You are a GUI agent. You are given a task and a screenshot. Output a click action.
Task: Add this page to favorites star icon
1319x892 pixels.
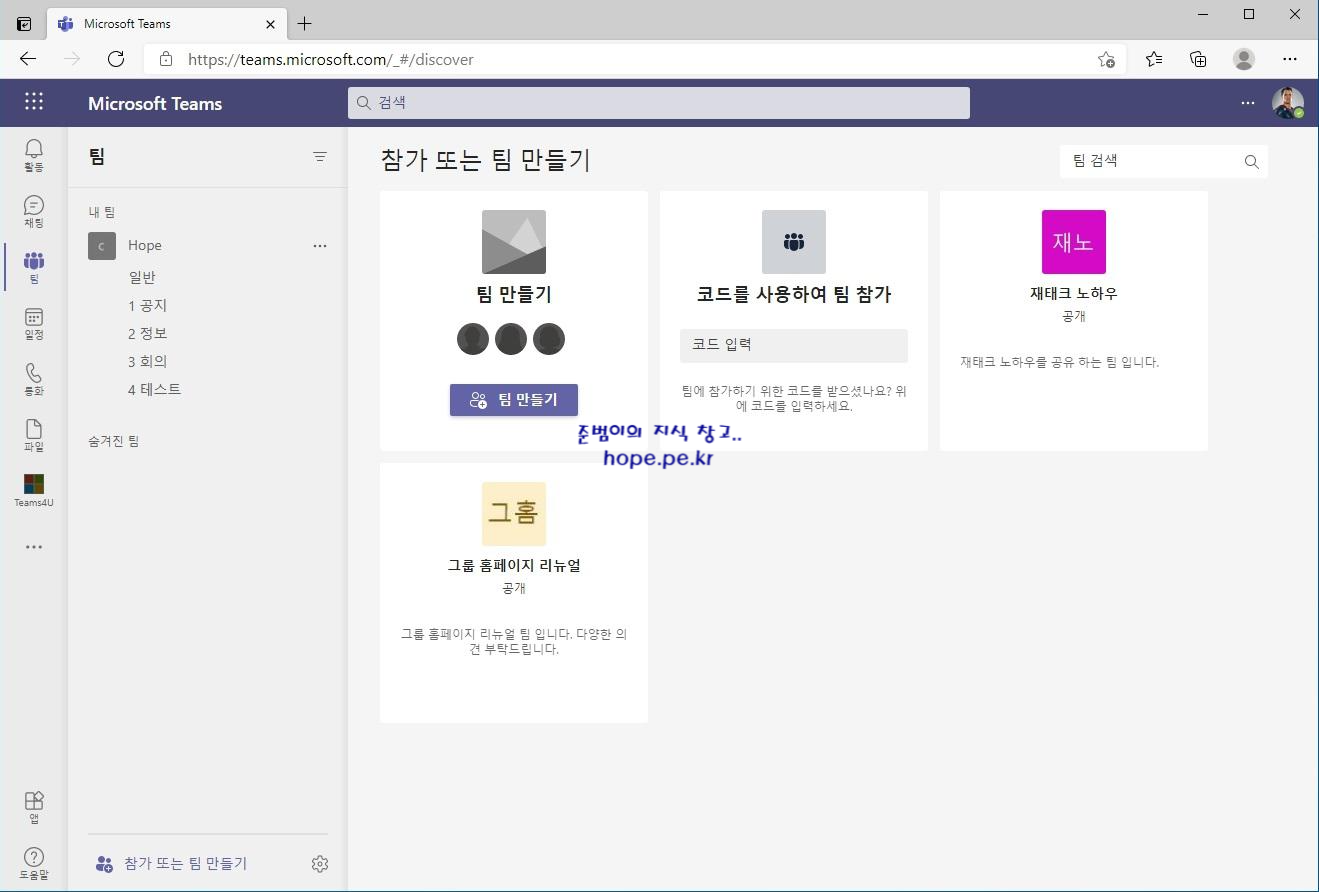pos(1106,59)
